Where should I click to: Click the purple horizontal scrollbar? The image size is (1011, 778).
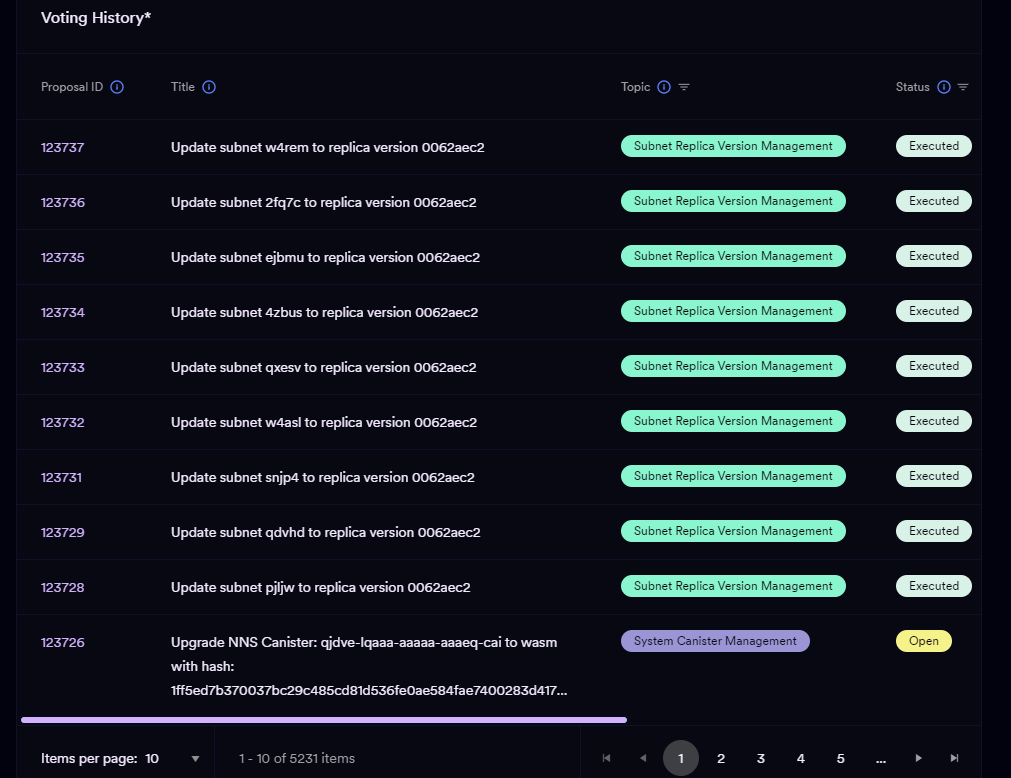pos(323,719)
